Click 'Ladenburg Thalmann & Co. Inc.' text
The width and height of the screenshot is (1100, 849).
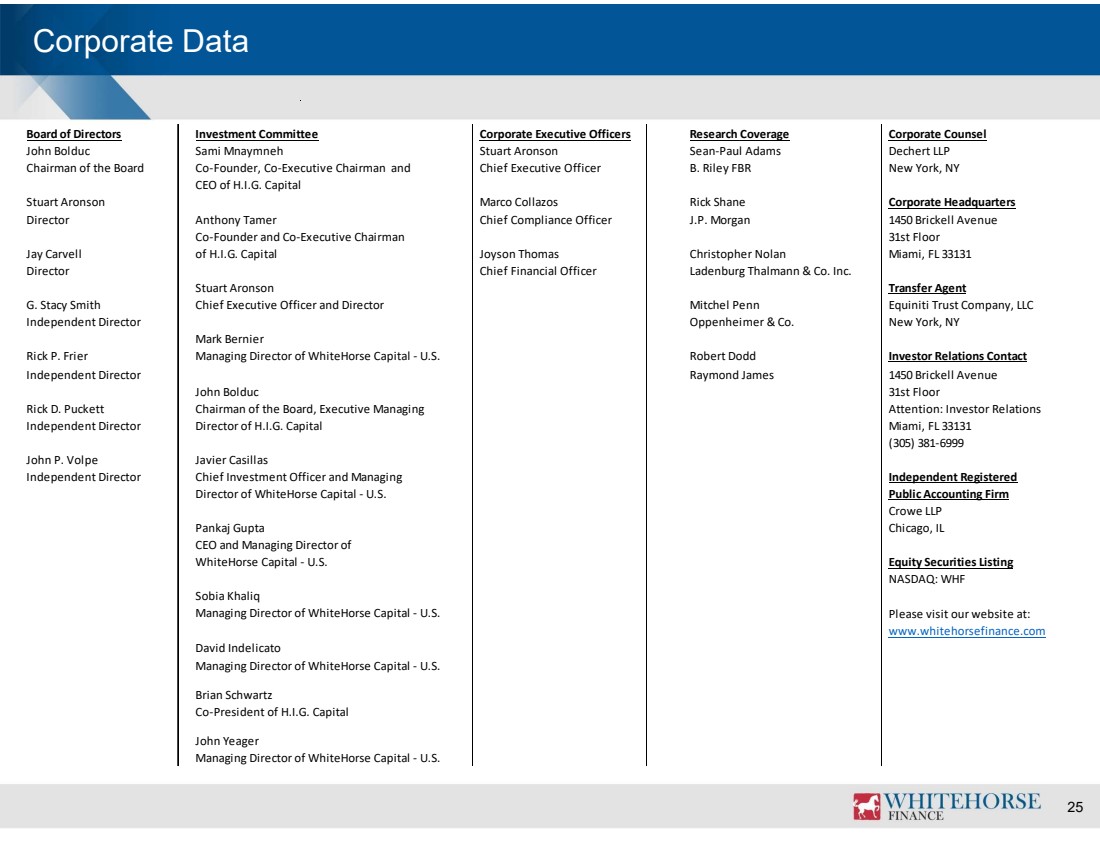coord(770,271)
